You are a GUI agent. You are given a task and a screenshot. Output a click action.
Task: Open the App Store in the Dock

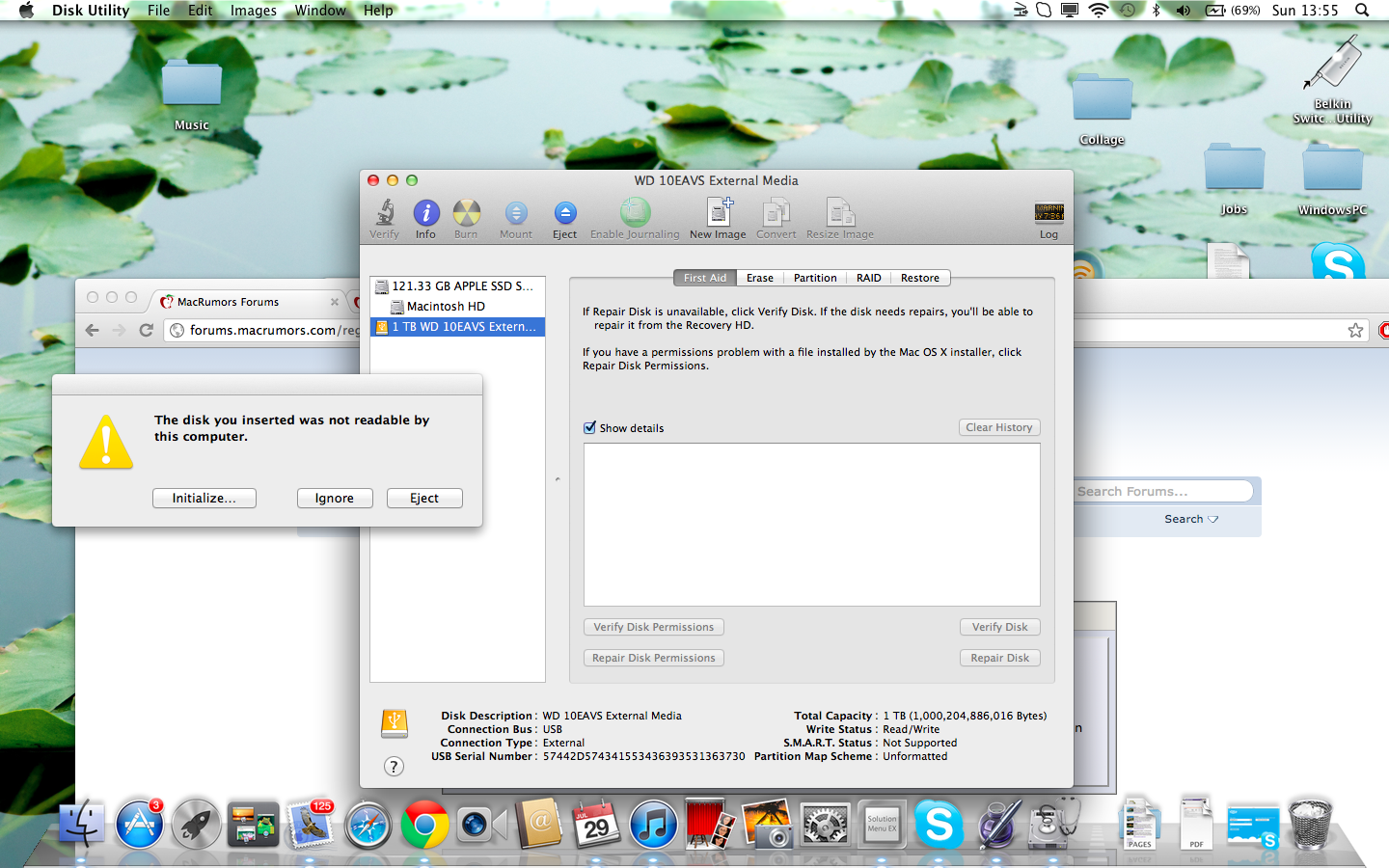tap(140, 825)
